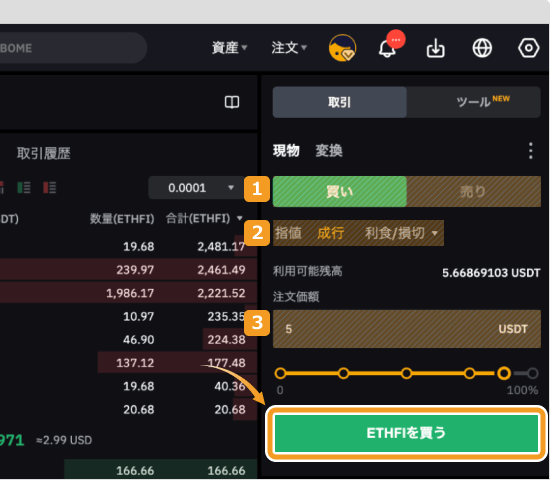Open the hexagon settings icon
The width and height of the screenshot is (550, 480).
point(528,48)
